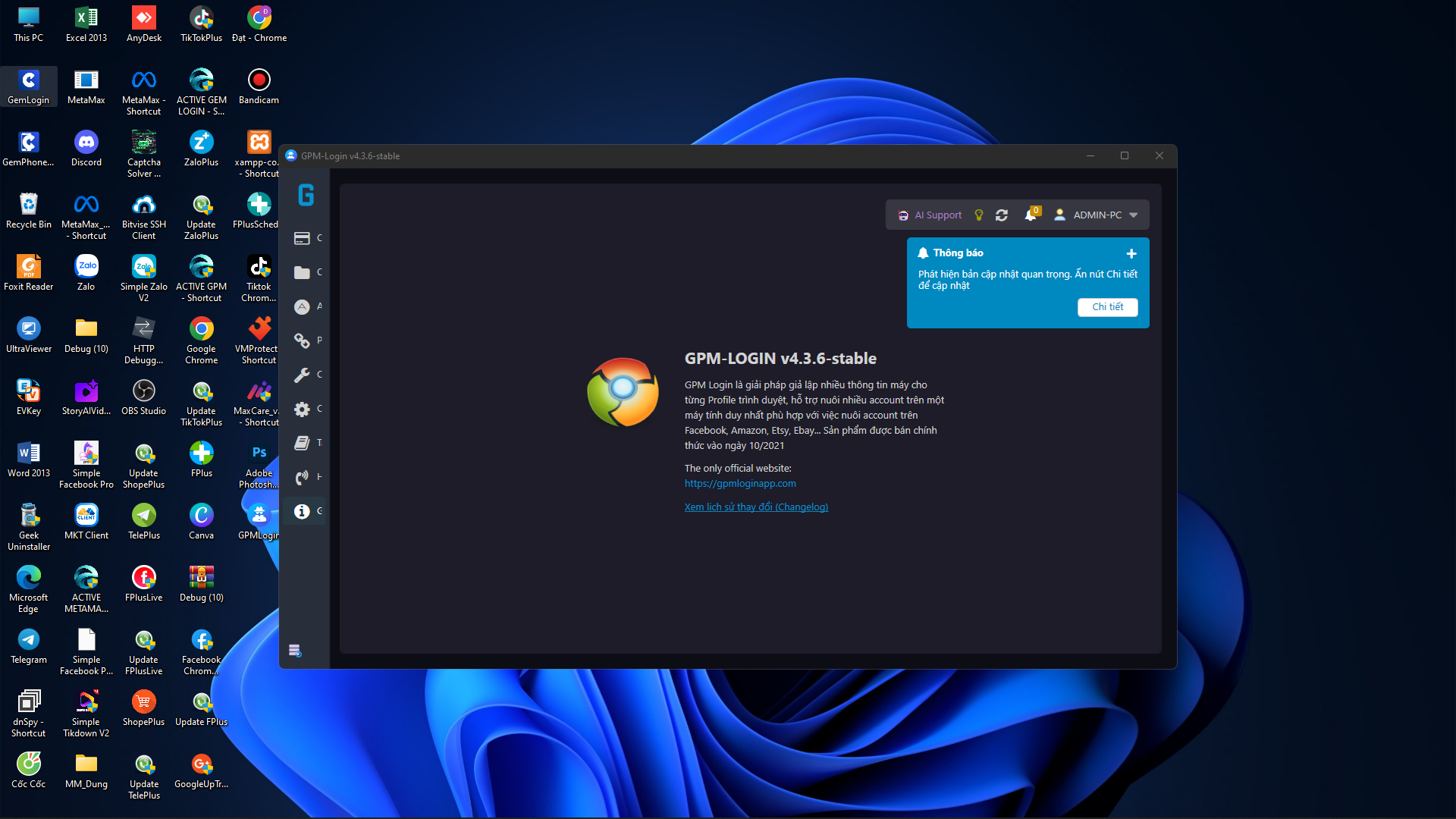Open the EVKey desktop icon

pos(29,397)
